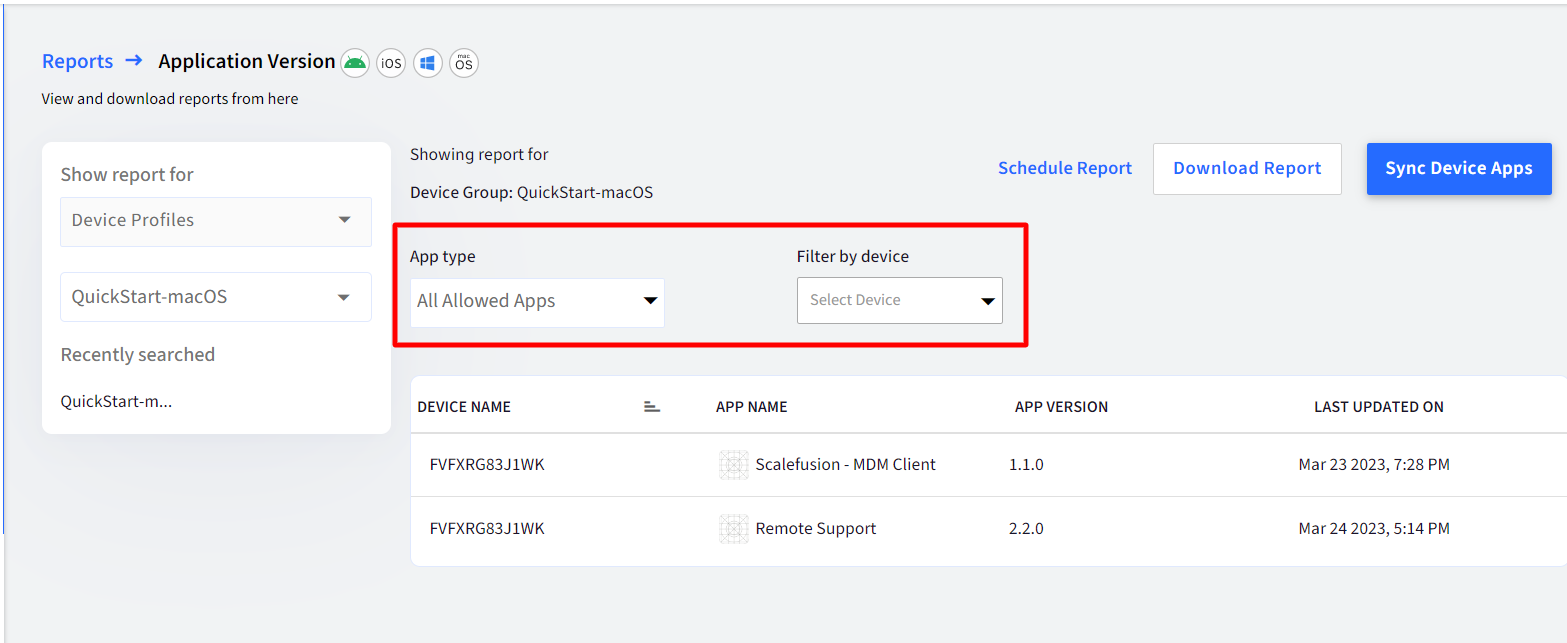Viewport: 1567px width, 643px height.
Task: Click the Schedule Report link
Action: pyautogui.click(x=1065, y=168)
